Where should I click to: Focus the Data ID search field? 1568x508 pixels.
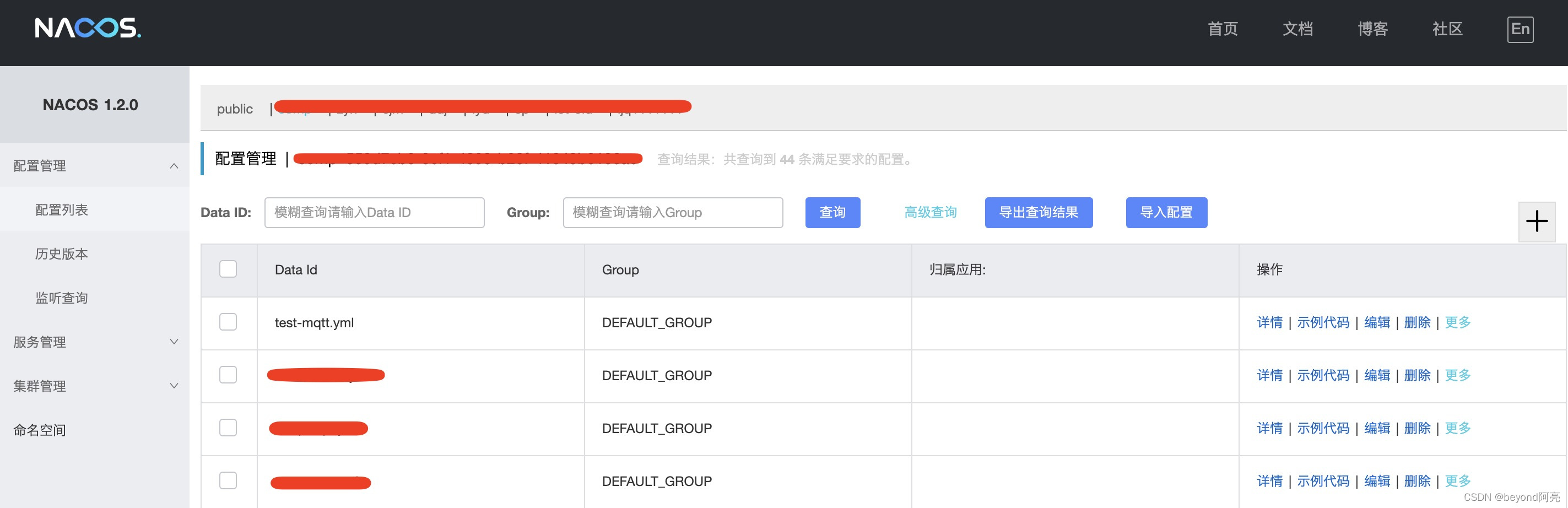coord(374,212)
